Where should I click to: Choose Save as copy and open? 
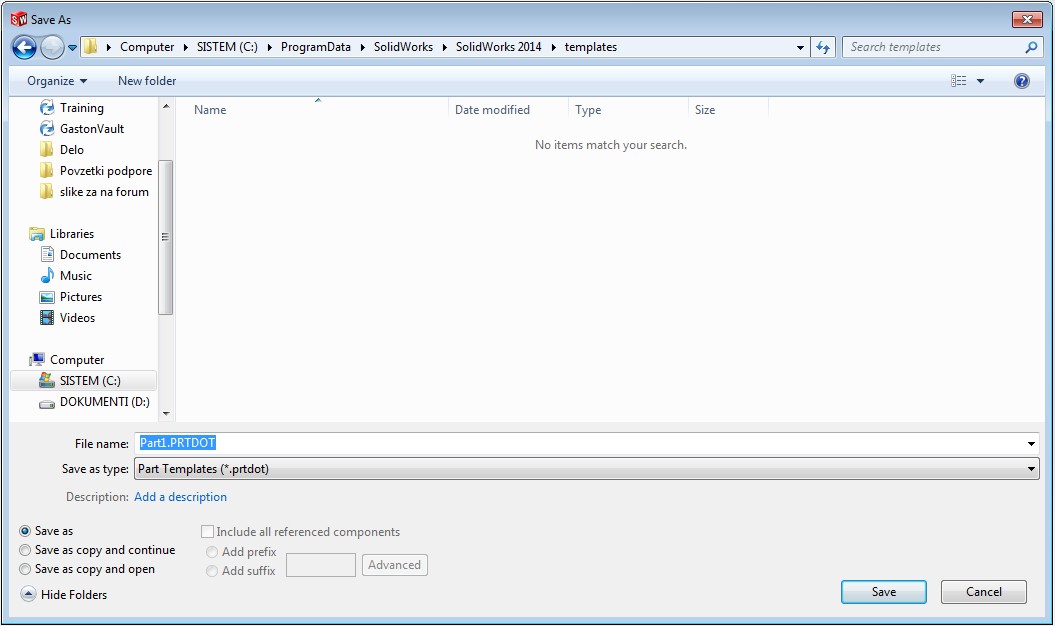pos(25,569)
